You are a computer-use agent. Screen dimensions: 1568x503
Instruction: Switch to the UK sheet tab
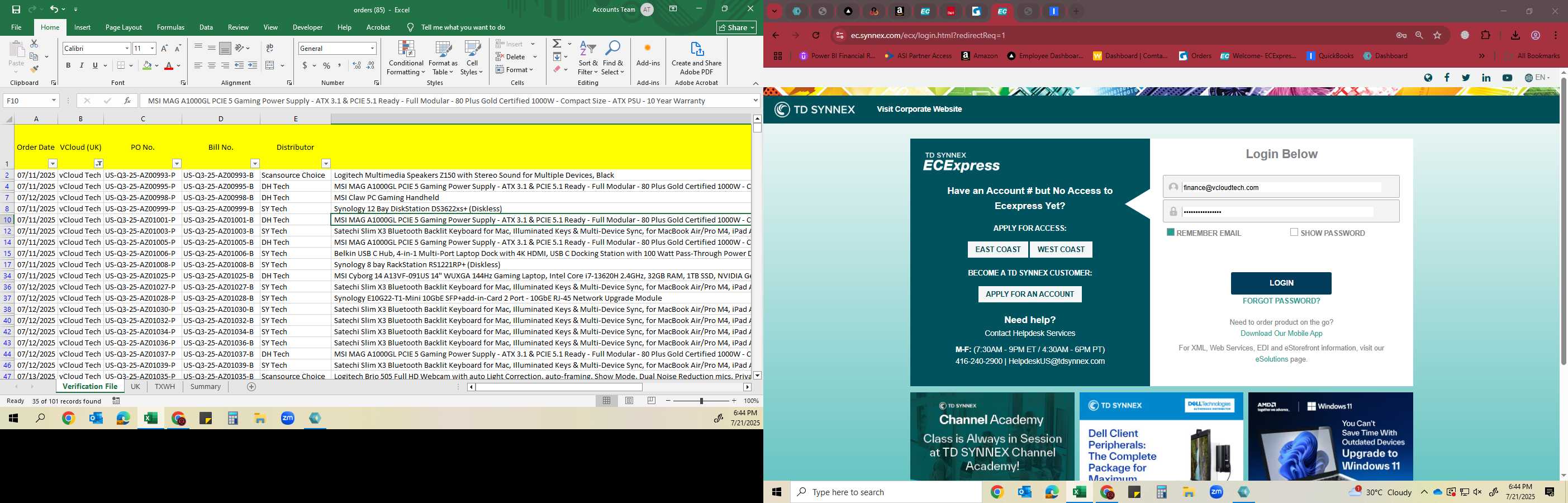[135, 387]
